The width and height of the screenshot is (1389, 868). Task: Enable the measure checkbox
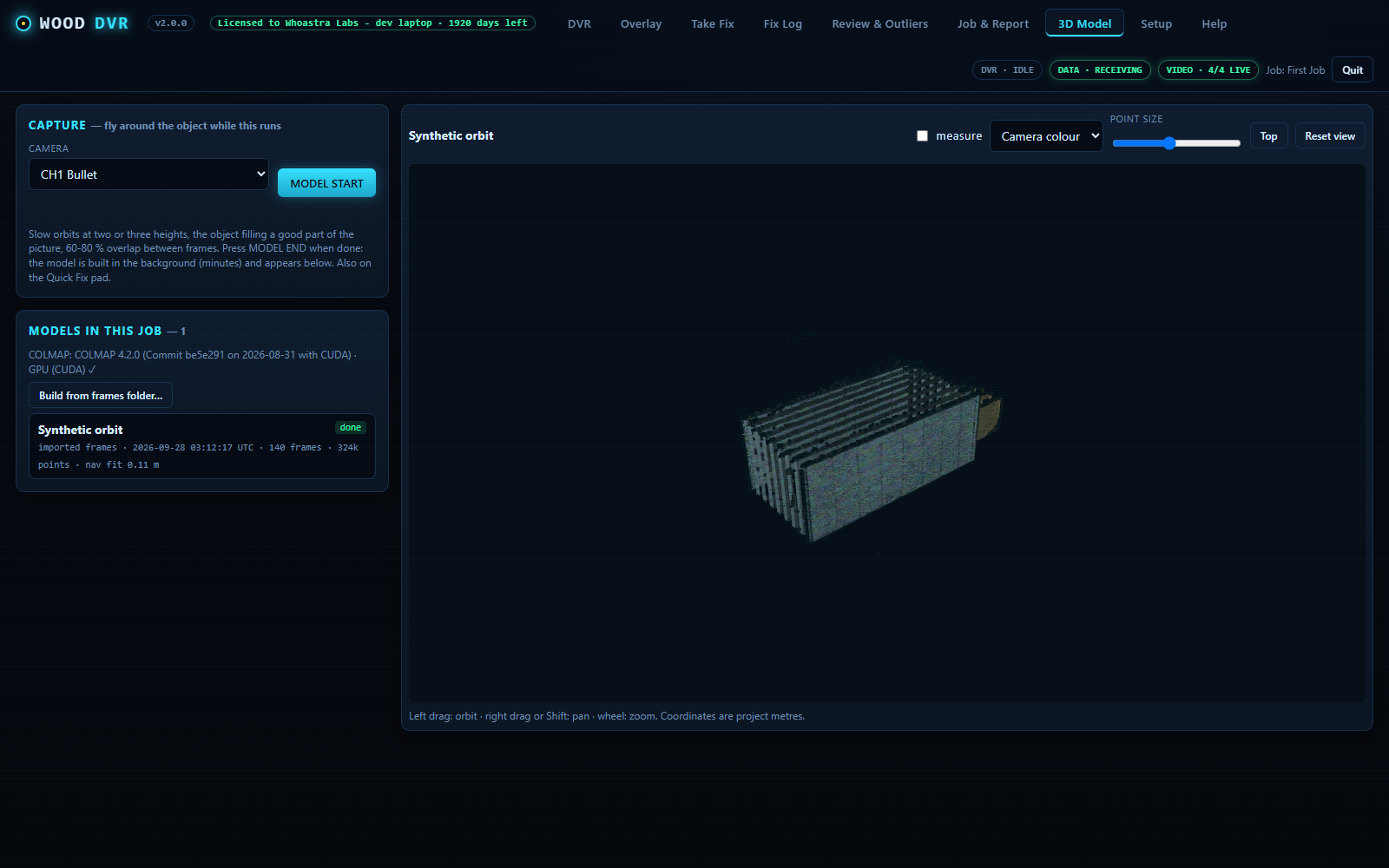[x=922, y=136]
